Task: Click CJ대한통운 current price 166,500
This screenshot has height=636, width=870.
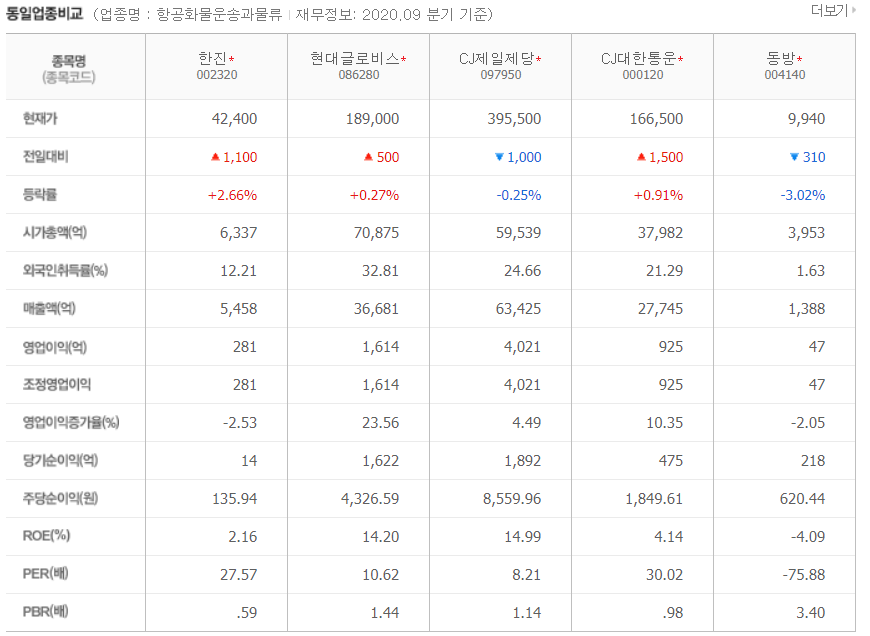Action: click(x=656, y=119)
